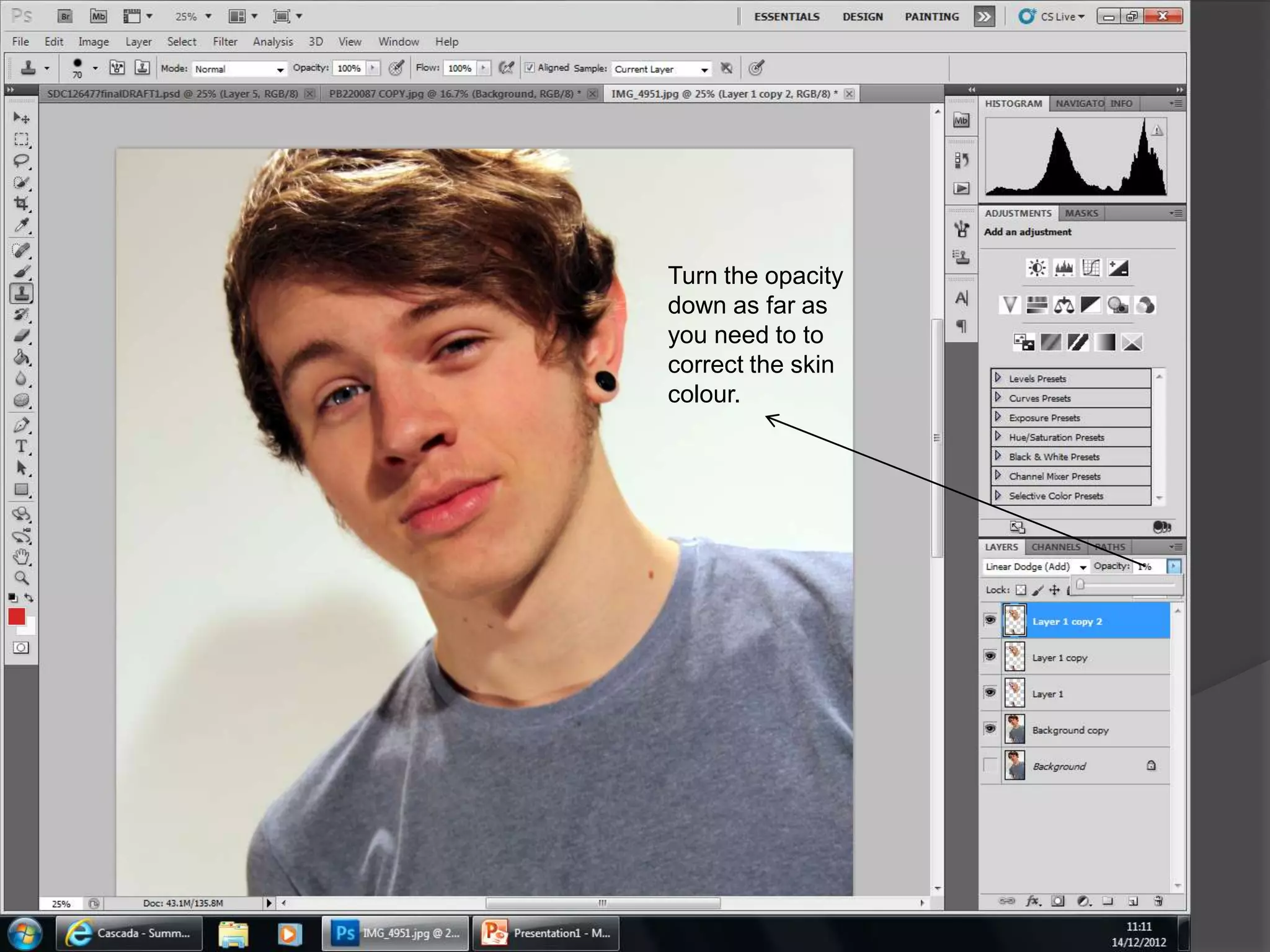Open the Layer menu
This screenshot has height=952, width=1270.
(x=138, y=42)
